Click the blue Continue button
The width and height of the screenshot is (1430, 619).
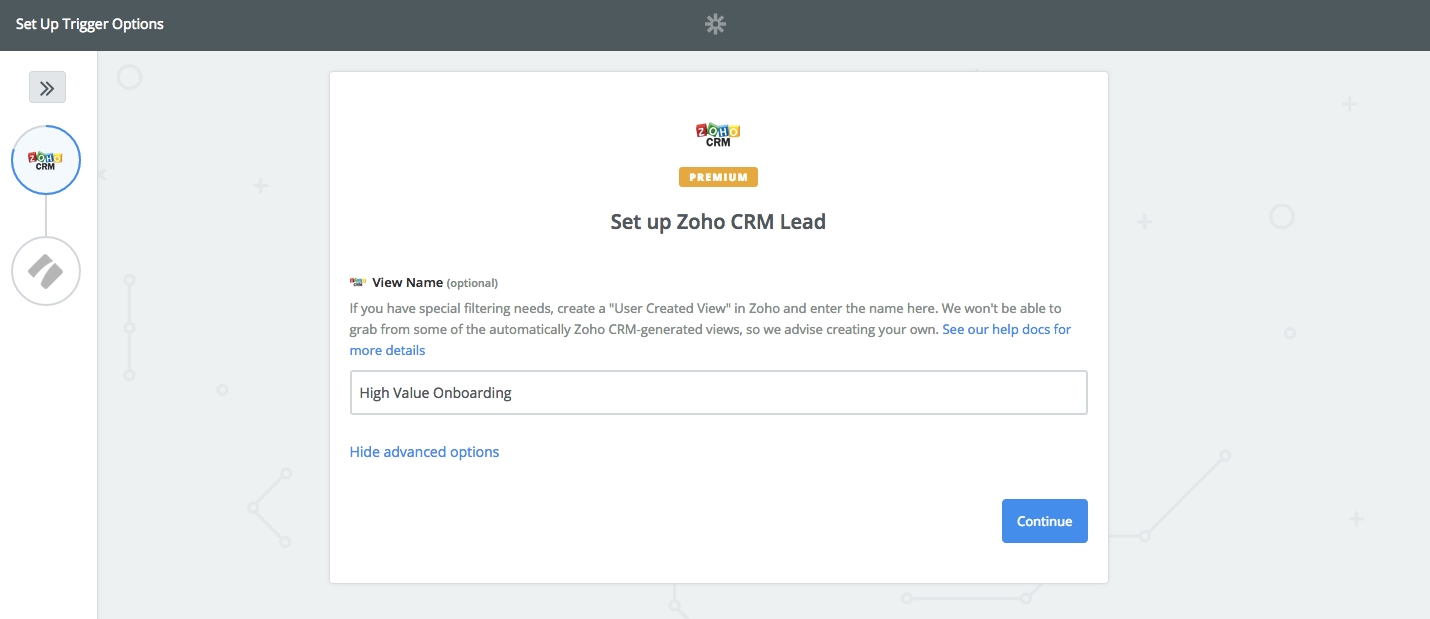pyautogui.click(x=1044, y=521)
